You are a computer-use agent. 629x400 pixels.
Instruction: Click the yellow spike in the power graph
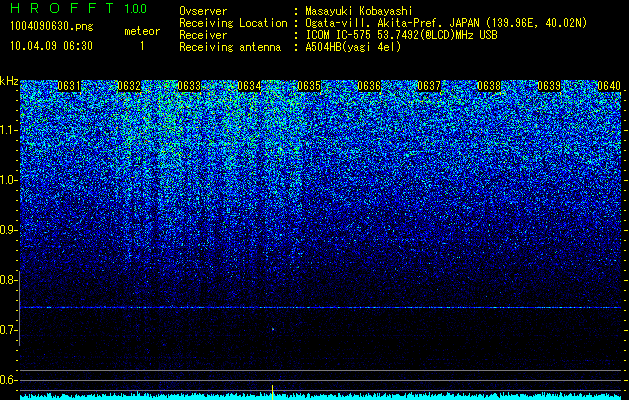[x=272, y=392]
